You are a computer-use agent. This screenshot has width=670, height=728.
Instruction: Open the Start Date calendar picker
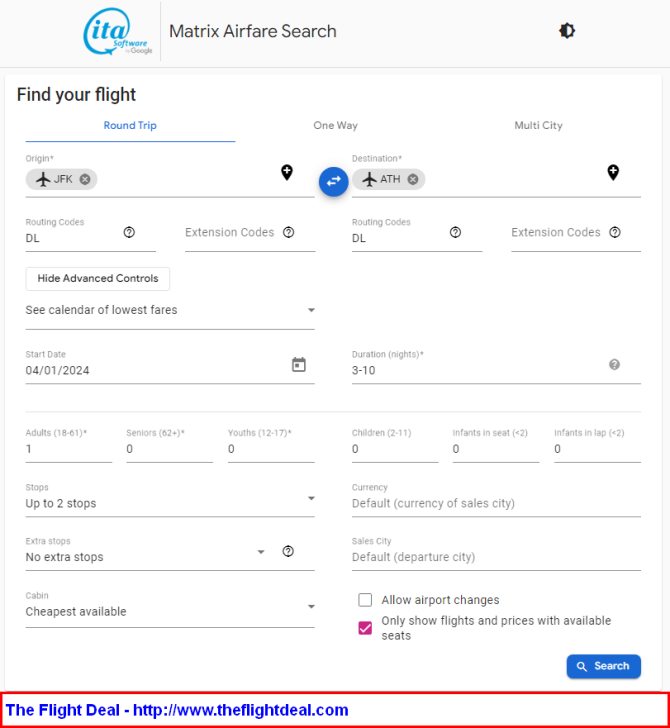coord(299,364)
